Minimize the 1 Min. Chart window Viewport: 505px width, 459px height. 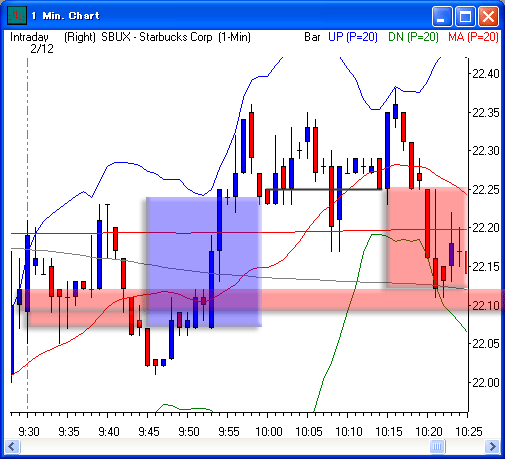coord(442,16)
